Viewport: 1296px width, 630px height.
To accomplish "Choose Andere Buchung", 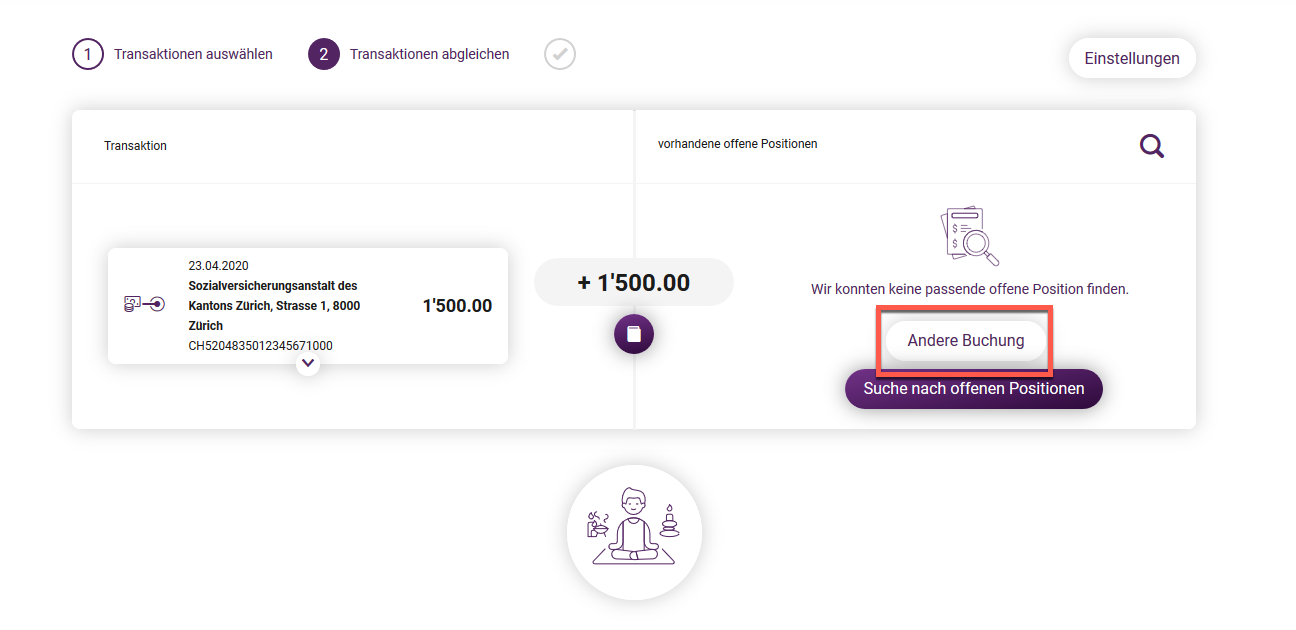I will coord(966,341).
